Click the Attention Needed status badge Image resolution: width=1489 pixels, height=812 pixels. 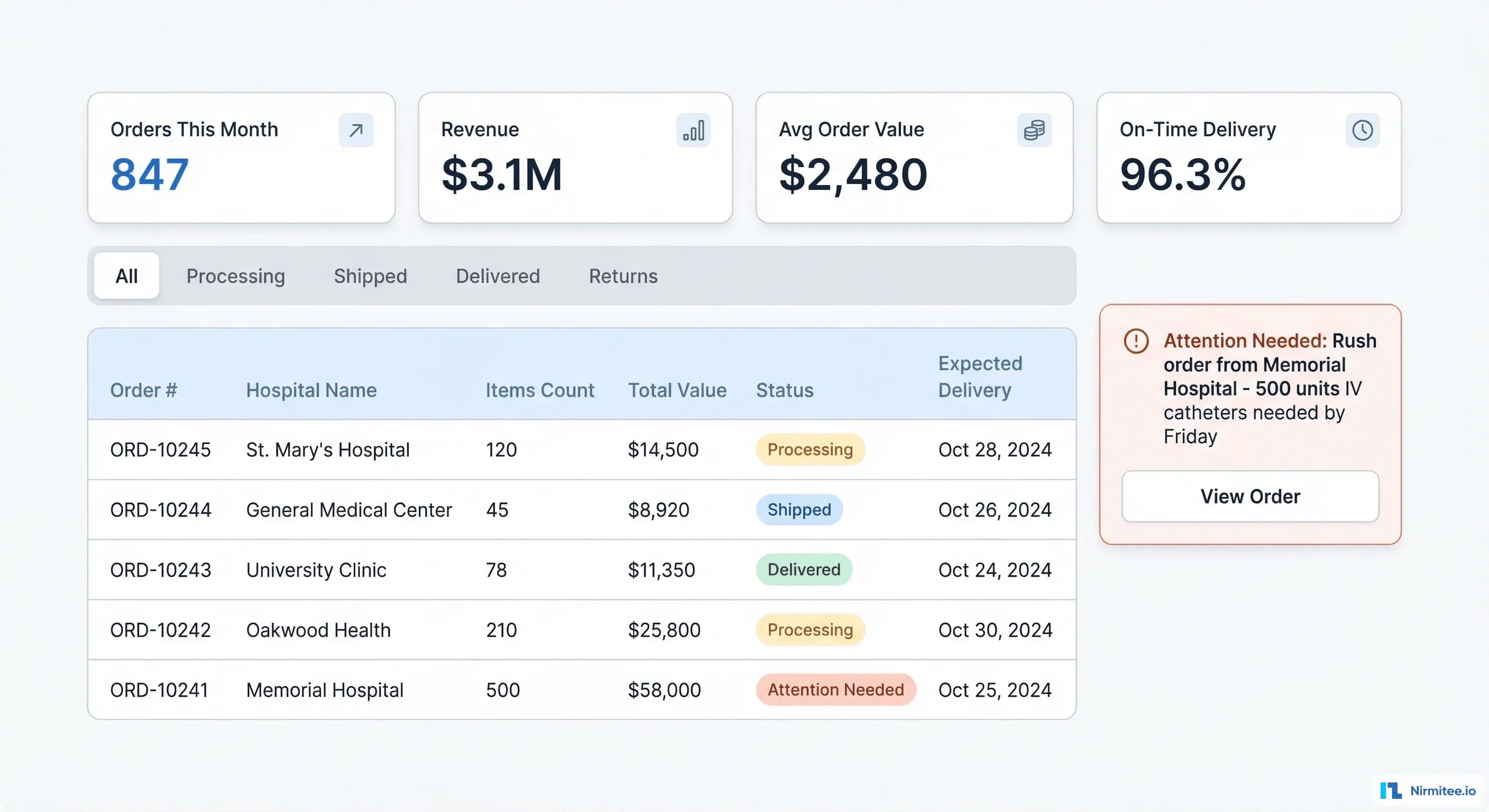coord(836,690)
